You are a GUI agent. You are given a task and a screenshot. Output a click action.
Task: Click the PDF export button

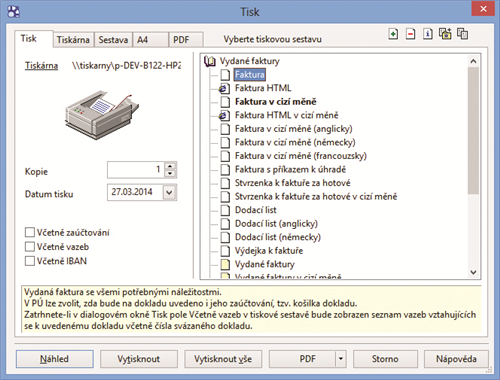coord(303,359)
